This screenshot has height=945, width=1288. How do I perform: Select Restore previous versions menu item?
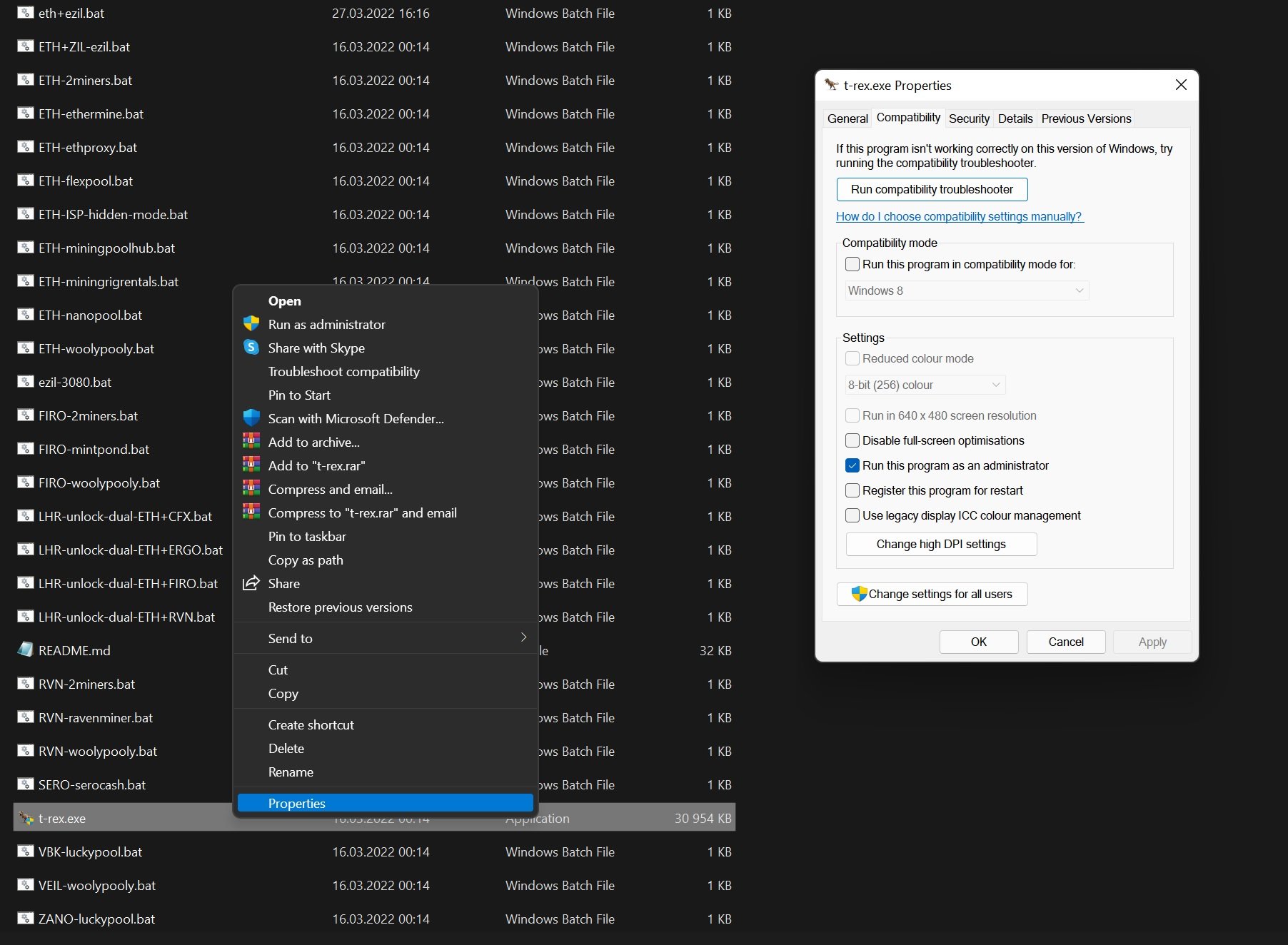click(x=386, y=607)
